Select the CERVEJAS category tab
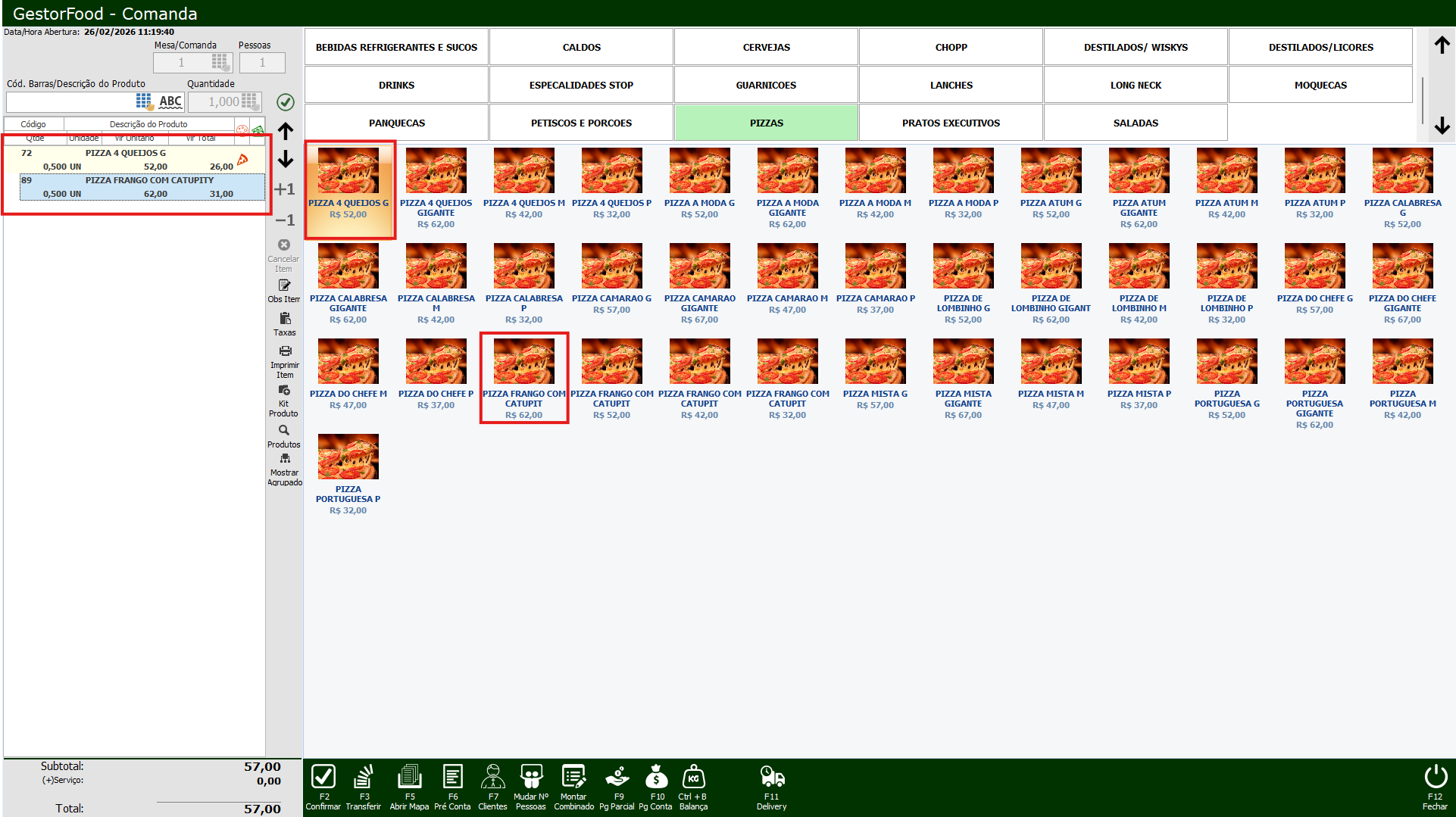Screen dimensions: 1456x817 point(766,47)
